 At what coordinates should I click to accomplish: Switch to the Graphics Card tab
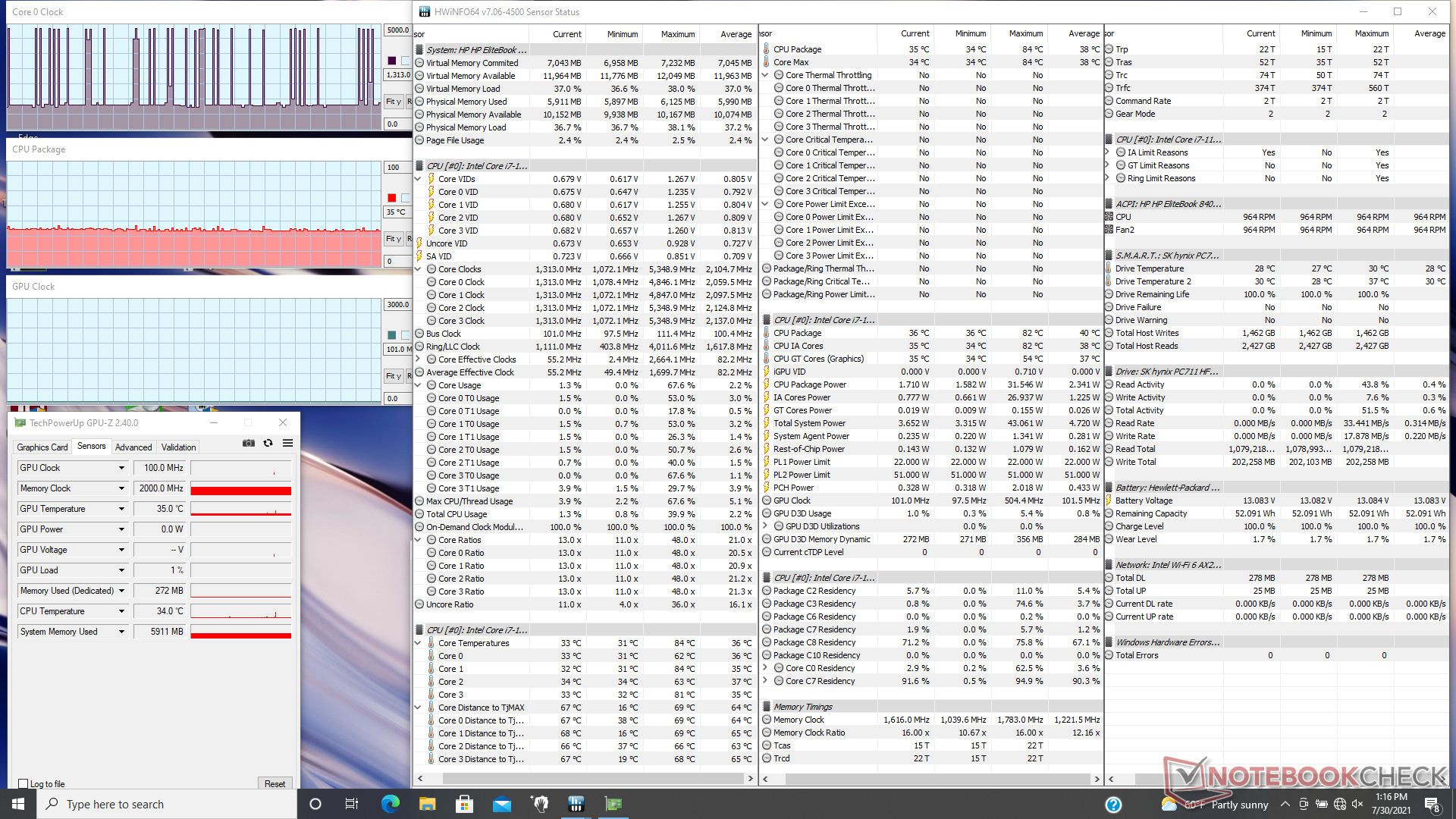coord(42,447)
